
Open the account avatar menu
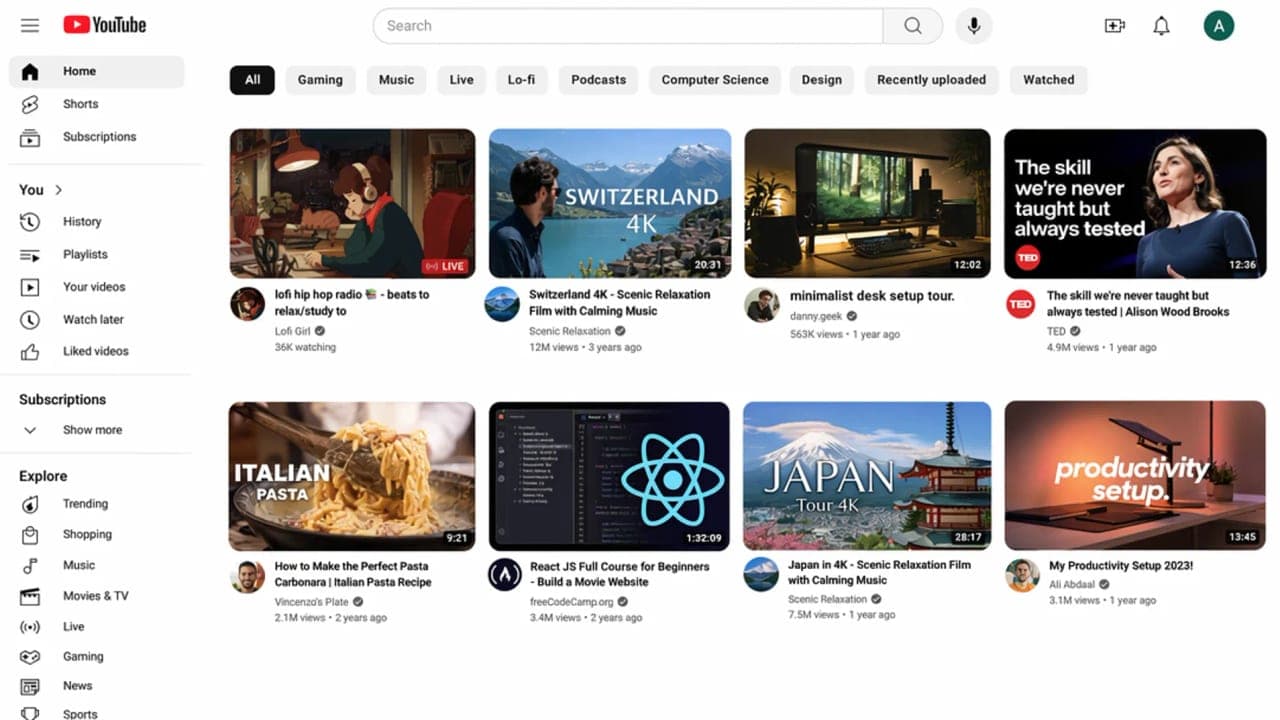click(1218, 26)
